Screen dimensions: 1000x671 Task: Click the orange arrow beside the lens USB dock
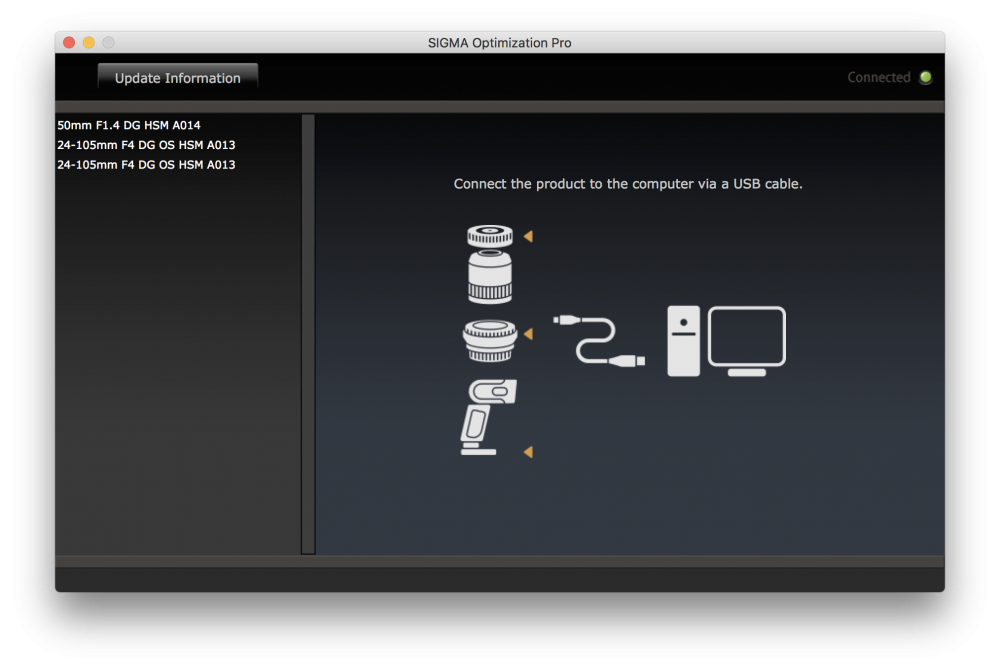528,236
